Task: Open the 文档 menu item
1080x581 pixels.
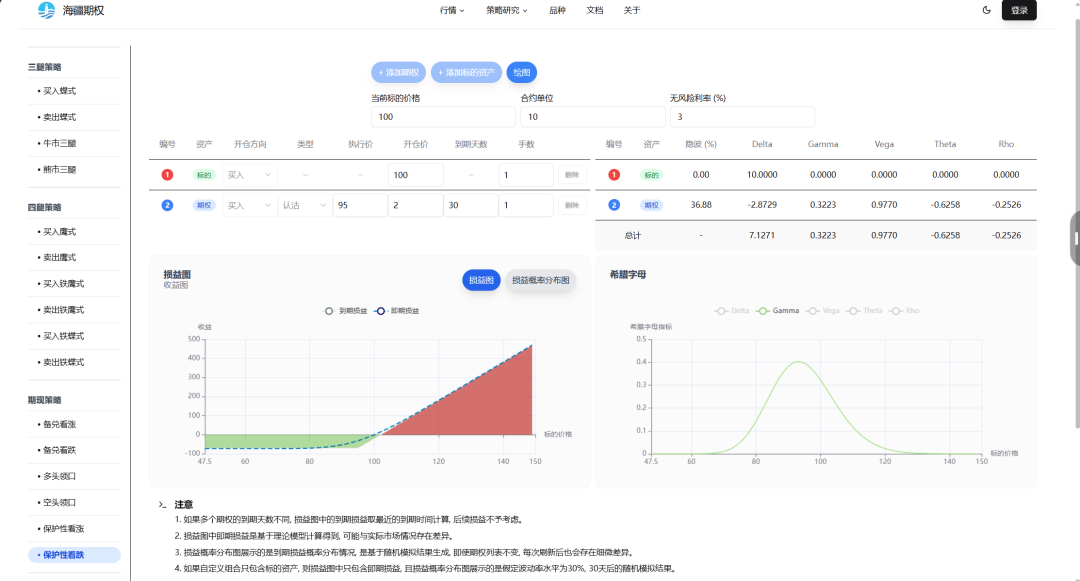Action: pyautogui.click(x=594, y=10)
